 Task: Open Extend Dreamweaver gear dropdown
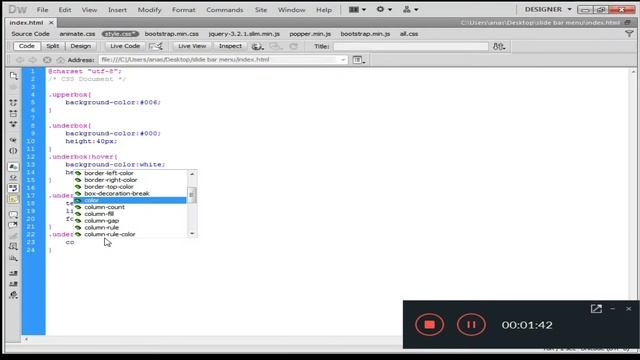(384, 9)
